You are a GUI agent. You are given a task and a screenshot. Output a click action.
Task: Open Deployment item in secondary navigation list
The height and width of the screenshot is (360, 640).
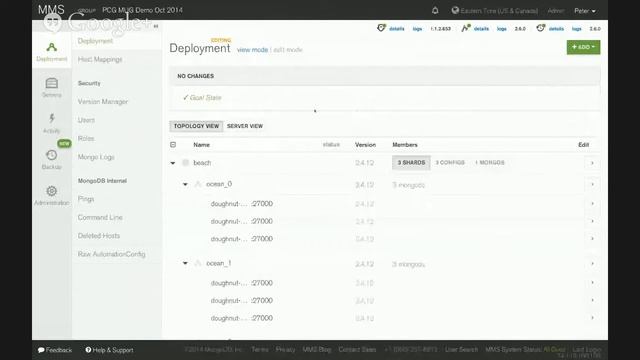click(x=95, y=41)
